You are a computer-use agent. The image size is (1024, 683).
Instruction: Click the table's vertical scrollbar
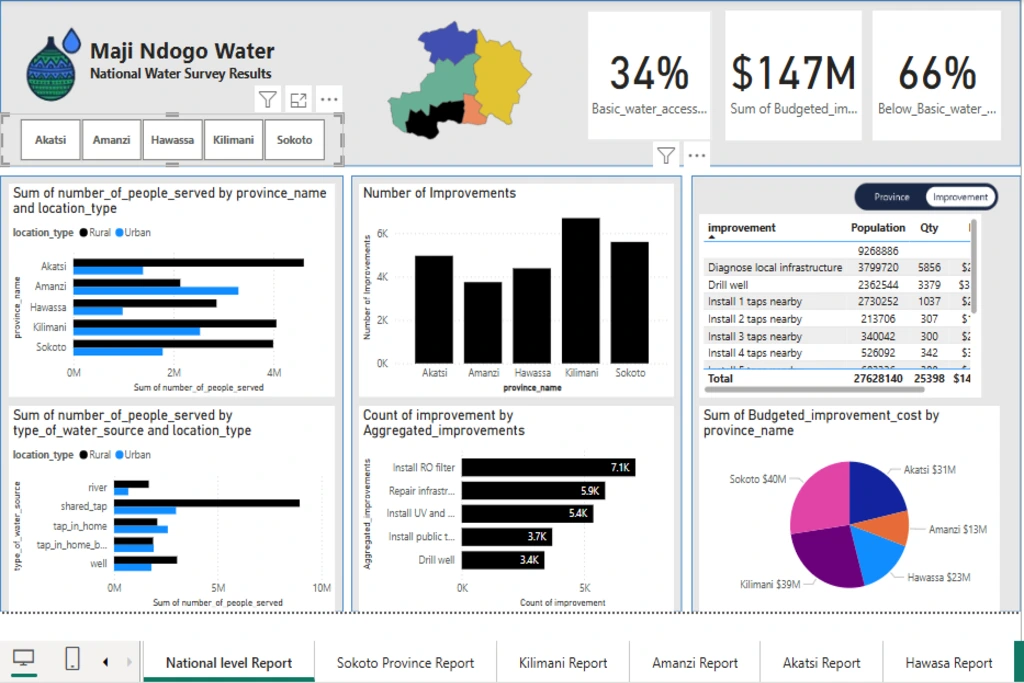coord(974,266)
